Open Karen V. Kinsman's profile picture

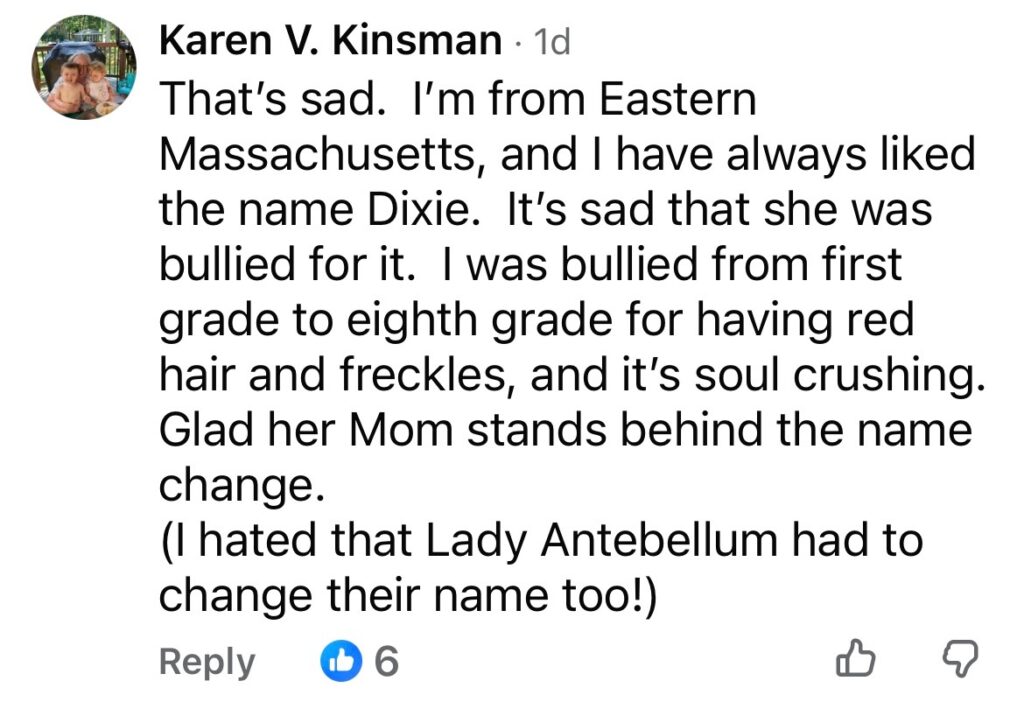pyautogui.click(x=81, y=67)
